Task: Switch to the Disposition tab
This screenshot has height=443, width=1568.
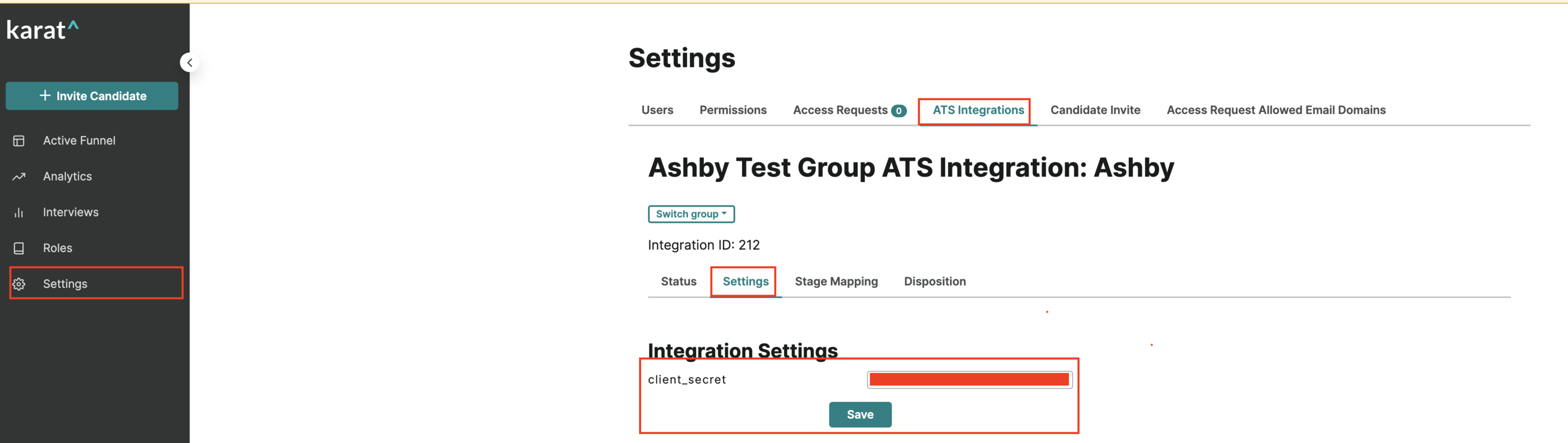Action: click(934, 282)
